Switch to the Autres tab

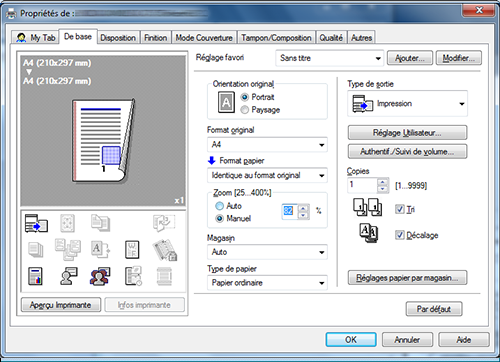point(361,38)
